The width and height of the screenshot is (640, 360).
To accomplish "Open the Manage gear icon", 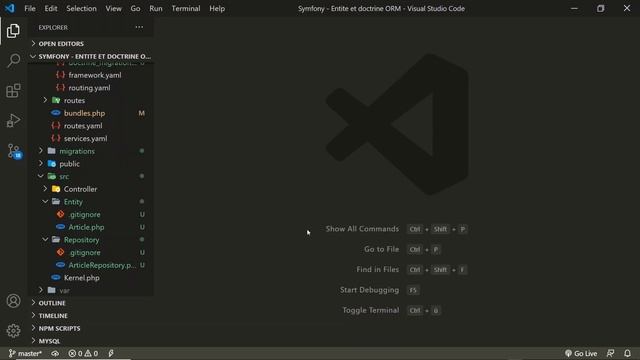I will (13, 331).
